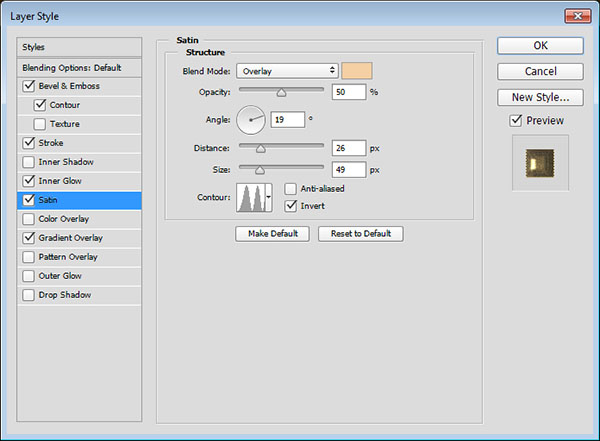Uncheck the Satin effect checkbox

(x=29, y=200)
